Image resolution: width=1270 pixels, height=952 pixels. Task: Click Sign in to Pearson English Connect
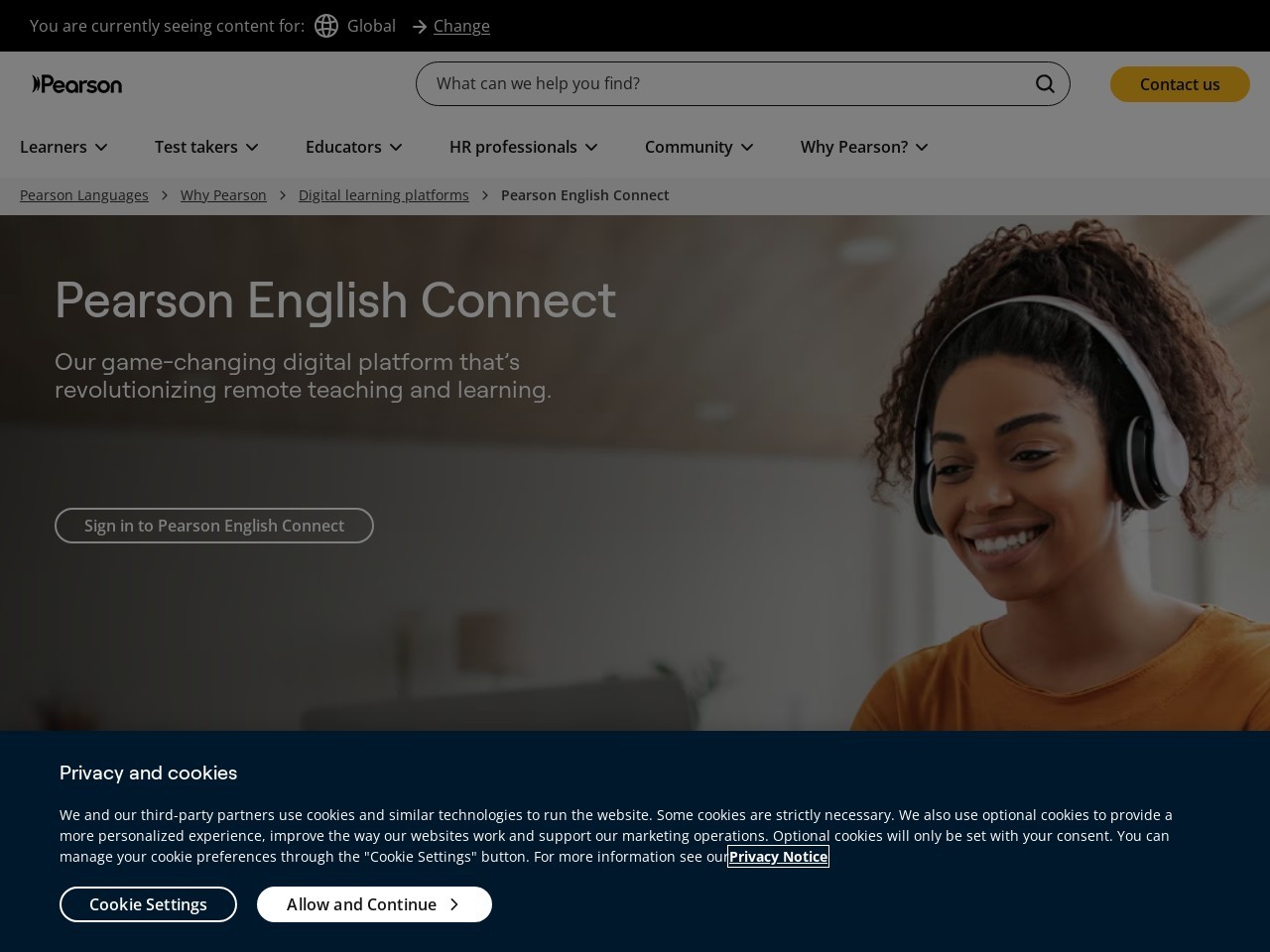pos(214,526)
